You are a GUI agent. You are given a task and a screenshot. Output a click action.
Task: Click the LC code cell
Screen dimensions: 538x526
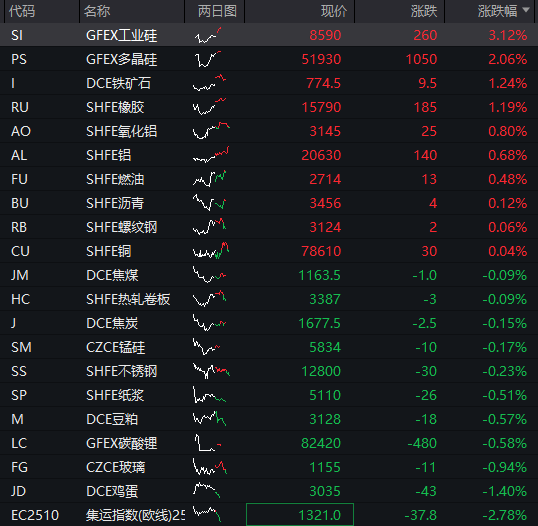pos(19,443)
